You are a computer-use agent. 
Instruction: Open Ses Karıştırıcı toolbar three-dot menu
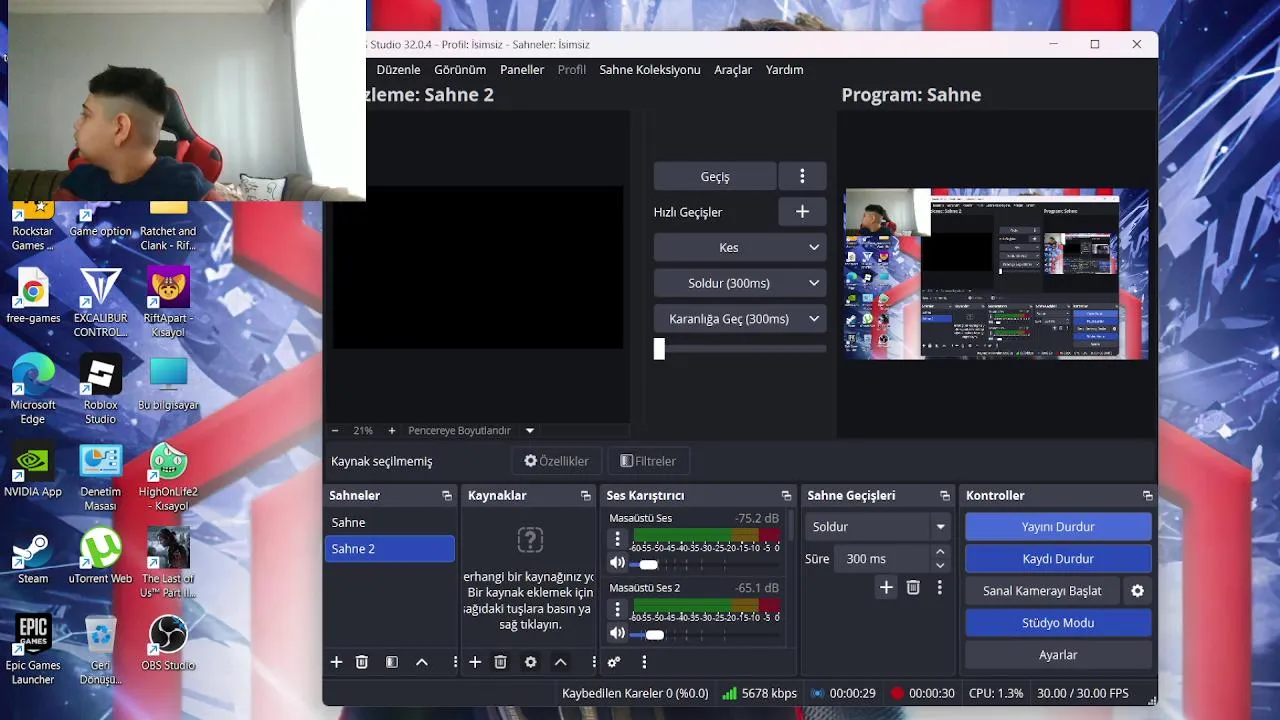(x=644, y=662)
